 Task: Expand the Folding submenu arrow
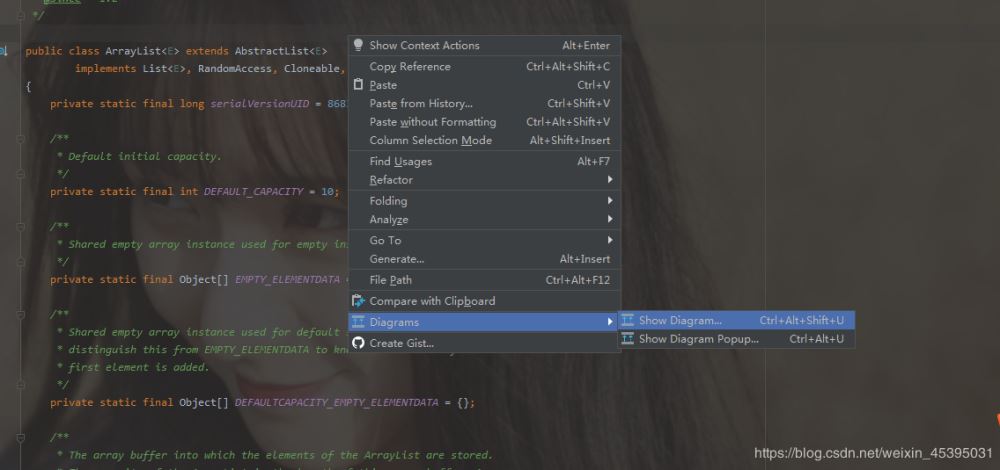[610, 200]
